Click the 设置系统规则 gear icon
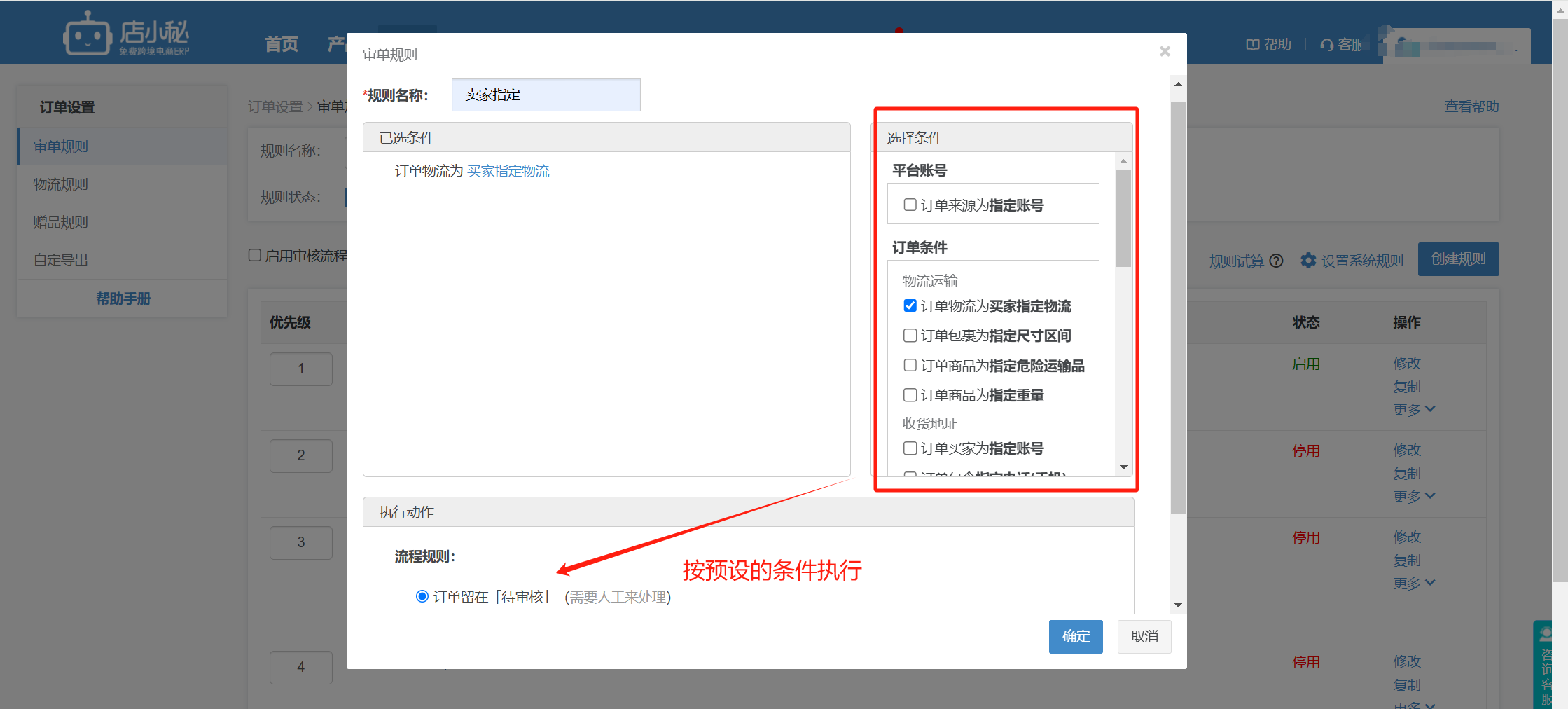The height and width of the screenshot is (709, 1568). coord(1308,261)
